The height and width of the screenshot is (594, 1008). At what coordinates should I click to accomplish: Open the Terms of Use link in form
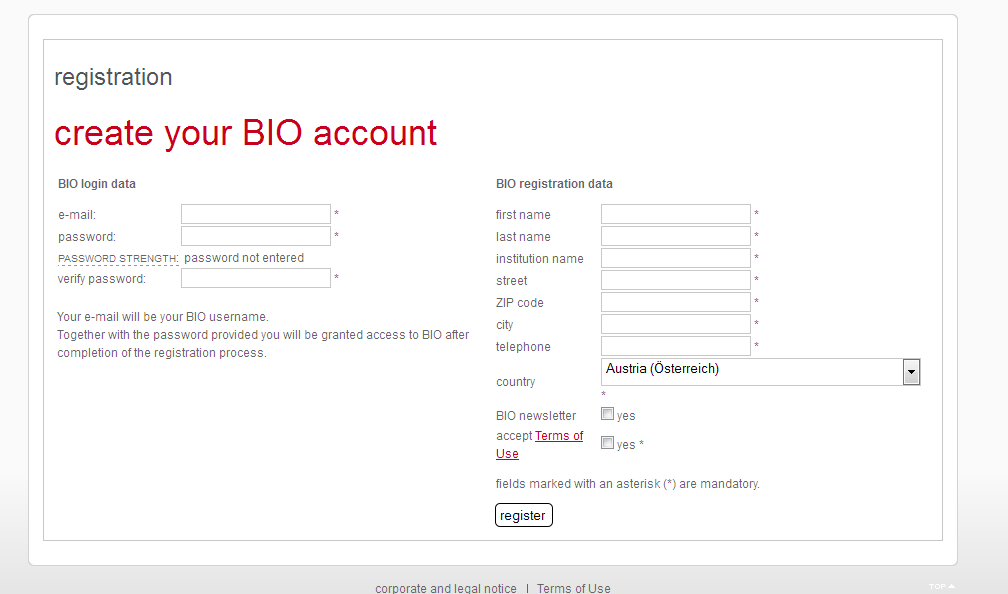tap(558, 436)
